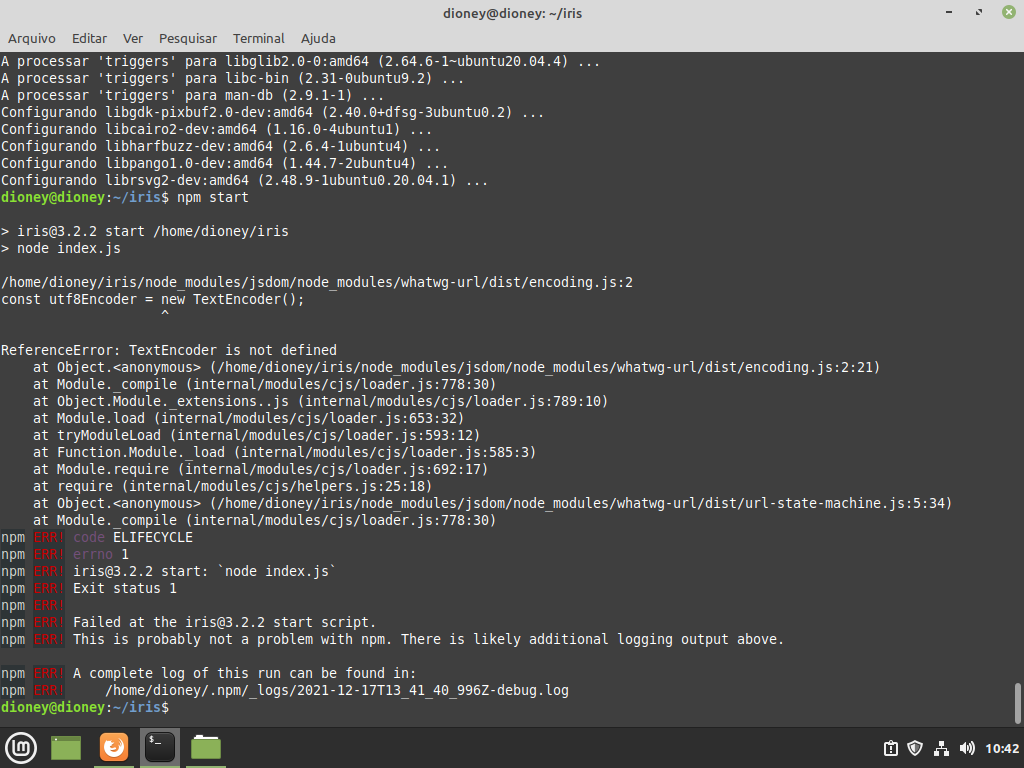Open the Pesquisar menu

pyautogui.click(x=188, y=38)
